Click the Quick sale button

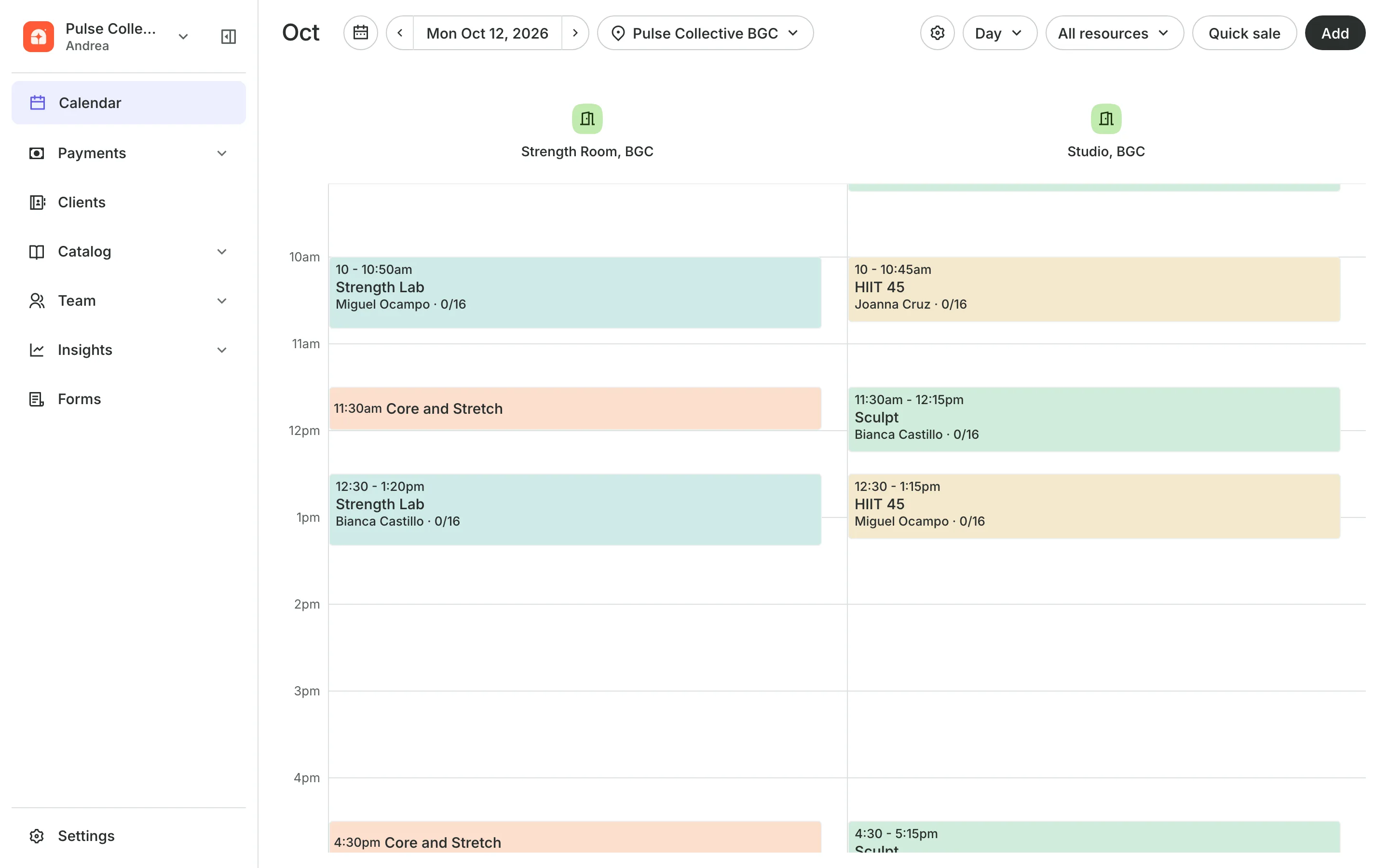(x=1244, y=33)
